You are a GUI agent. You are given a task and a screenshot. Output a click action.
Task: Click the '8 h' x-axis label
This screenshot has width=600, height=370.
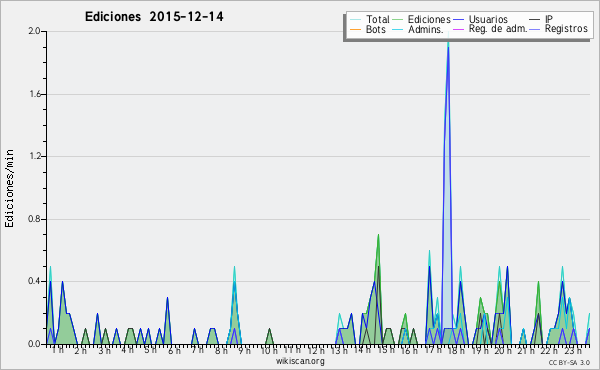[221, 351]
